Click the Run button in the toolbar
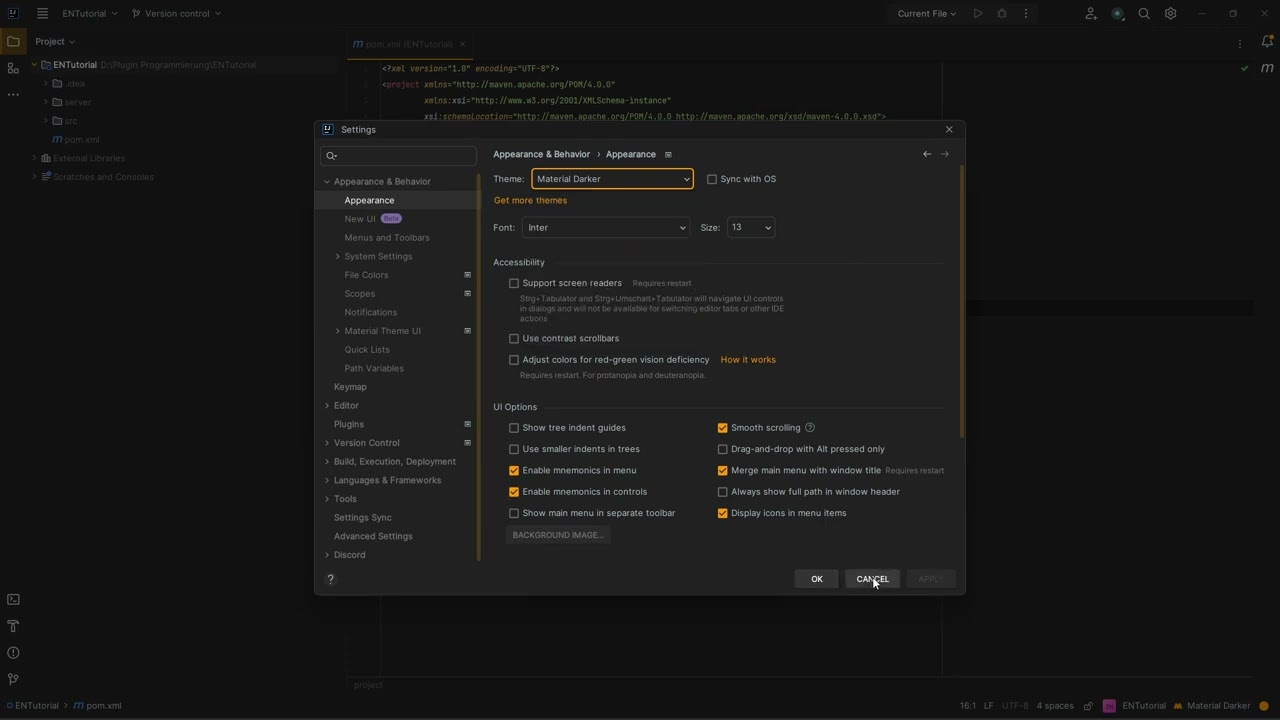The width and height of the screenshot is (1280, 720). click(x=978, y=14)
